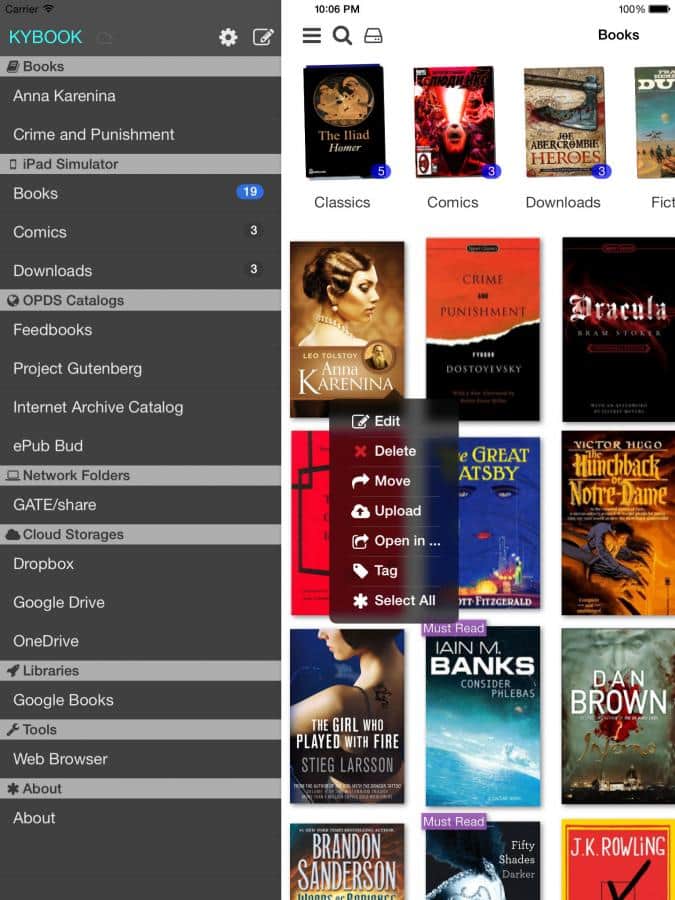Click the cloud icon beside KYBOOK
The width and height of the screenshot is (675, 900).
(105, 38)
